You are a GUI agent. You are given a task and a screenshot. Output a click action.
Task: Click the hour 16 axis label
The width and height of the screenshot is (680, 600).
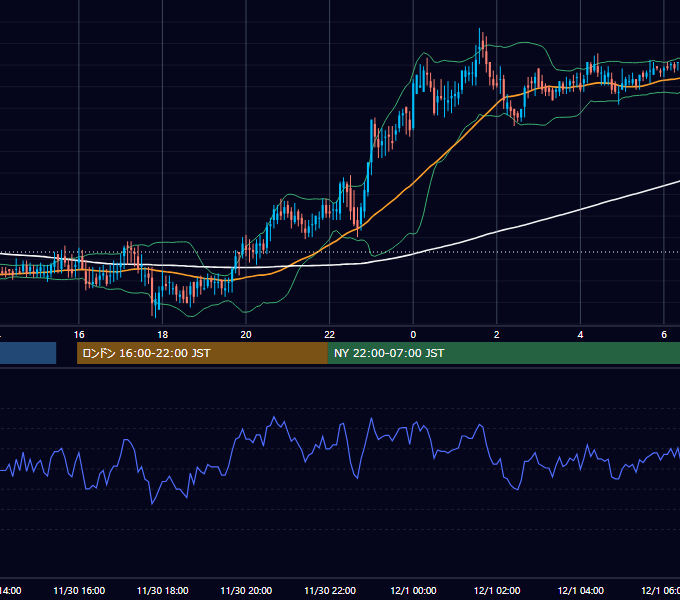click(79, 335)
